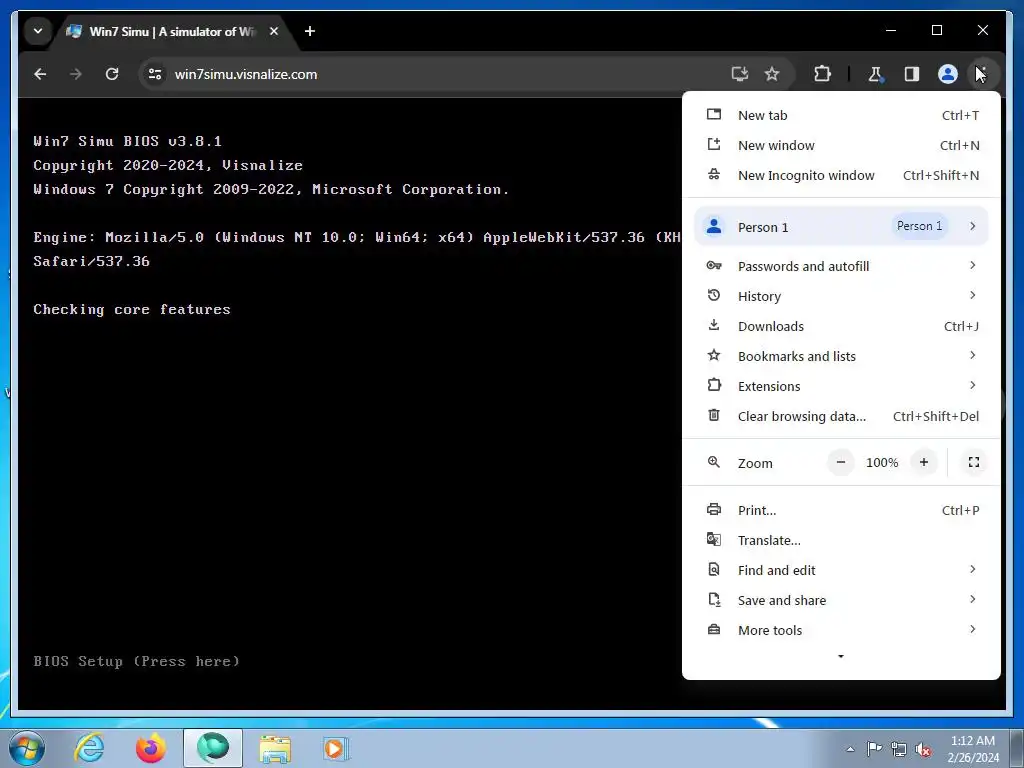
Task: Open the tab search dropdown arrow
Action: (38, 31)
